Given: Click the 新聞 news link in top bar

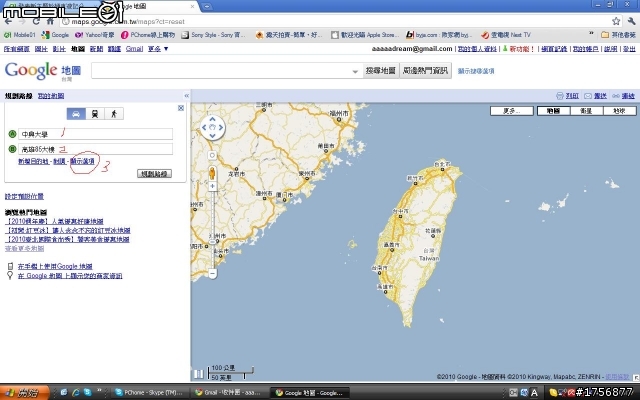Looking at the screenshot, I should coord(96,49).
